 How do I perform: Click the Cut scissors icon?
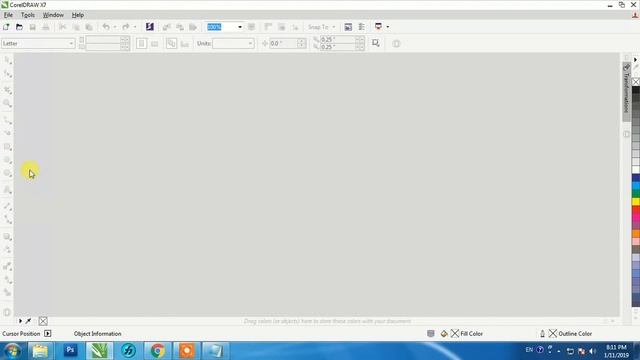62,27
